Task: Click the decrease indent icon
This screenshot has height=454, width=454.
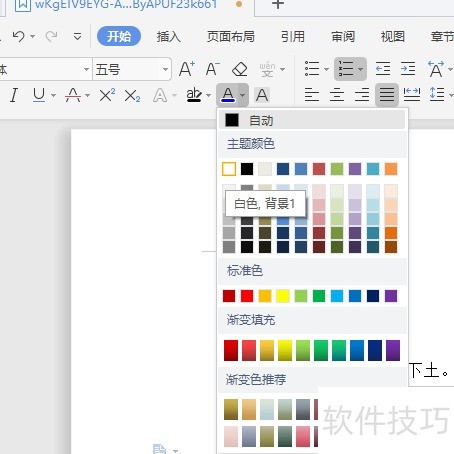Action: (383, 69)
